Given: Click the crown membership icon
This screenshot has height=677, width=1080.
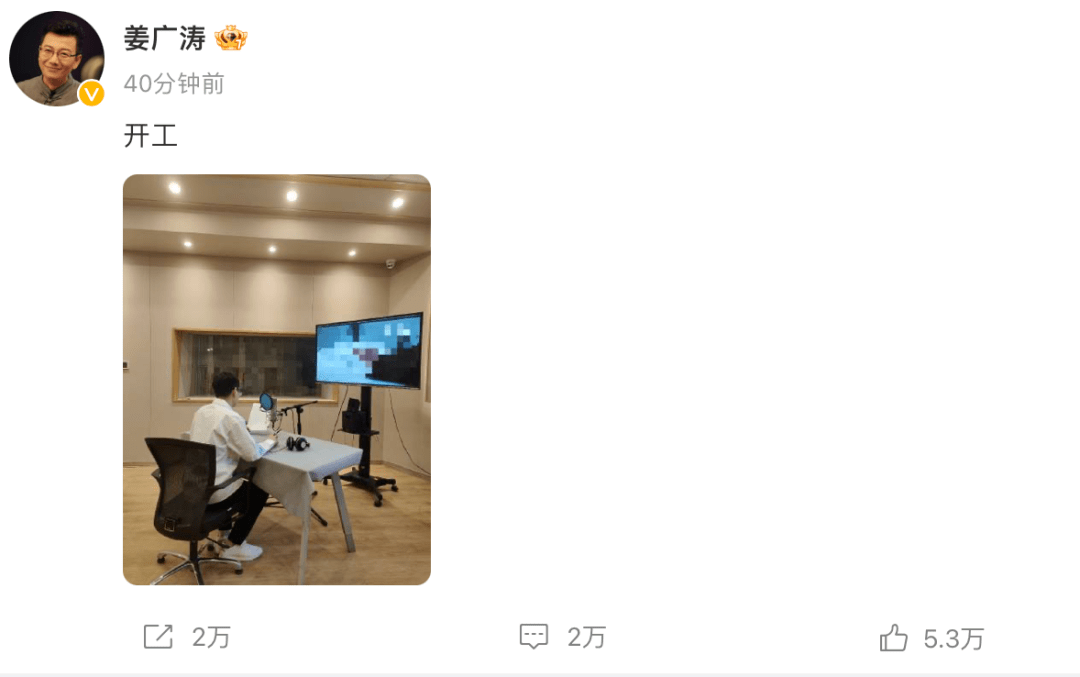Looking at the screenshot, I should (x=231, y=38).
